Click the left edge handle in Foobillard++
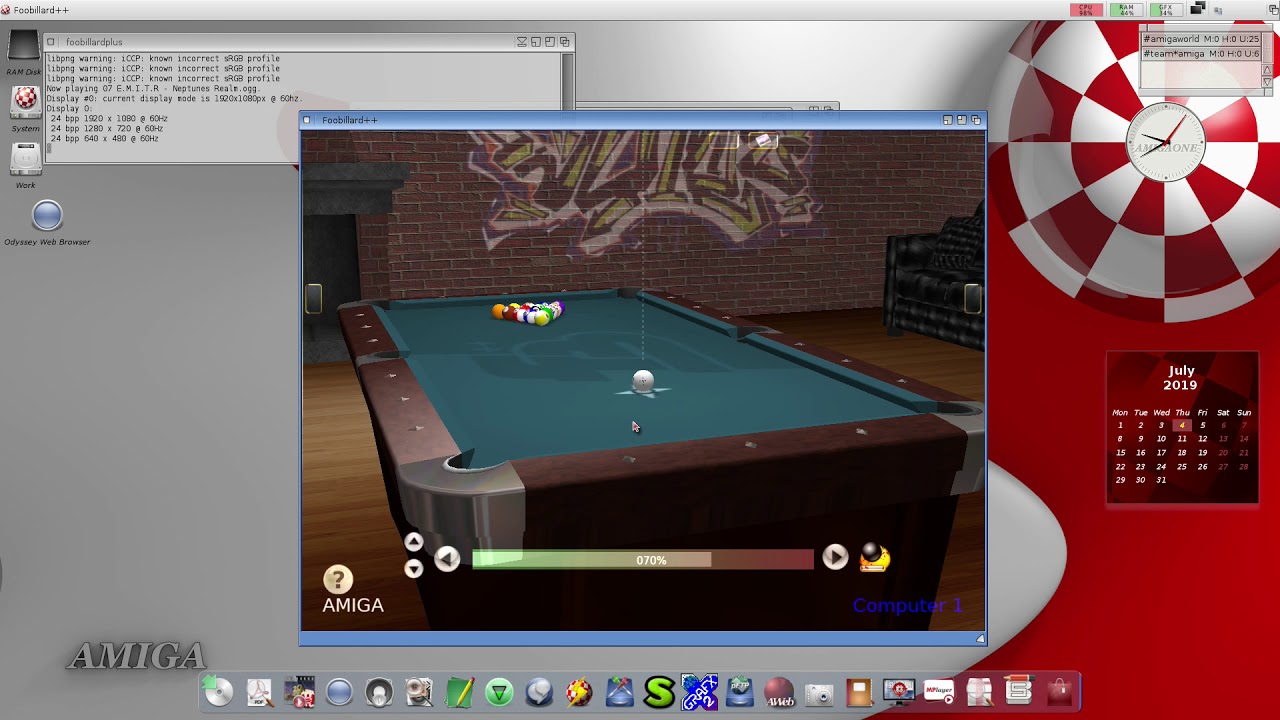Viewport: 1280px width, 720px height. coord(313,298)
